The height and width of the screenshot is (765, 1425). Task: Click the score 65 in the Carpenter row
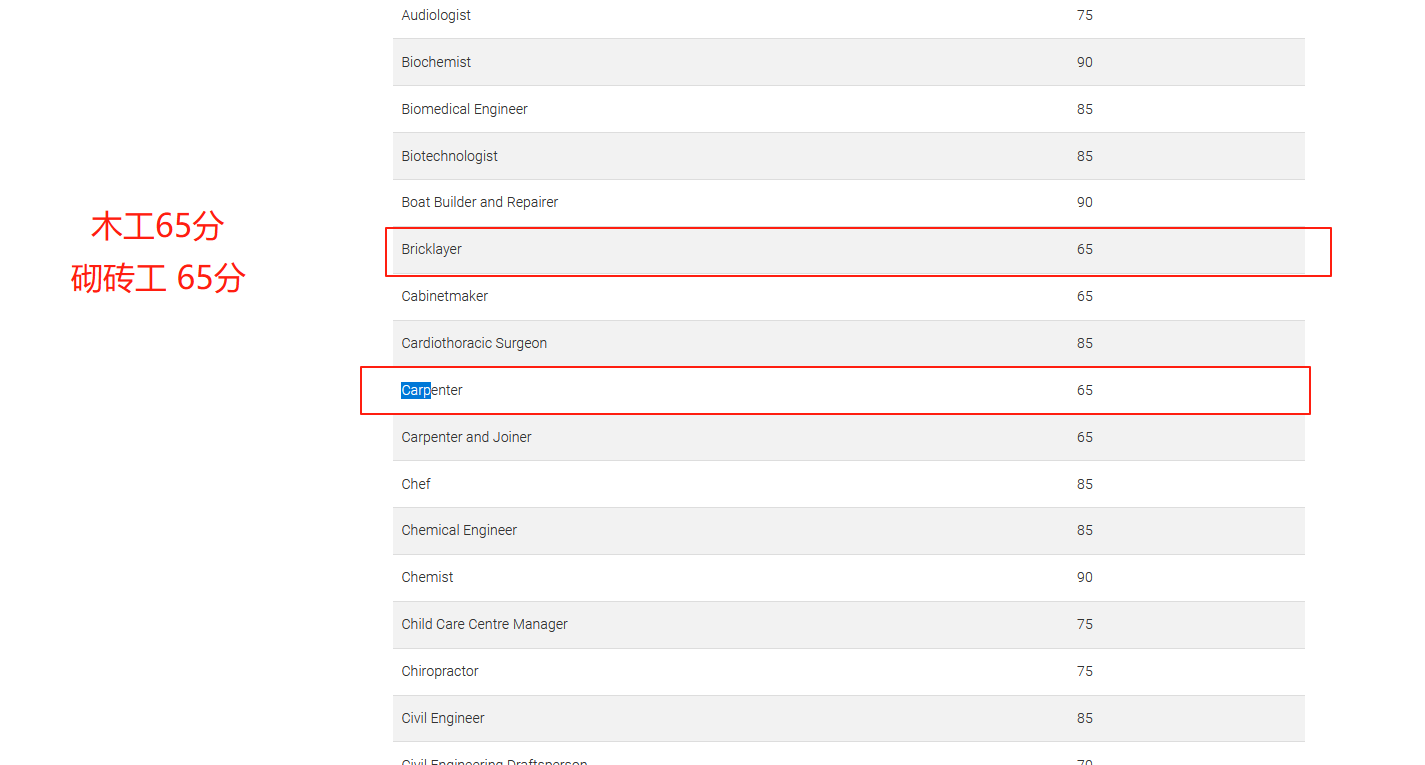(1084, 390)
